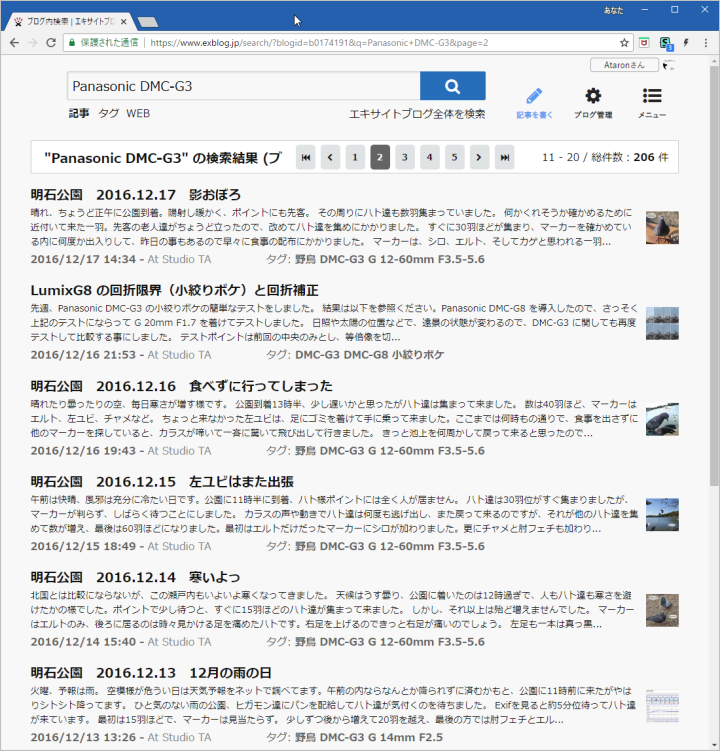Click At Studio TA on 2016/12/17 result
This screenshot has height=751, width=720.
pos(179,259)
